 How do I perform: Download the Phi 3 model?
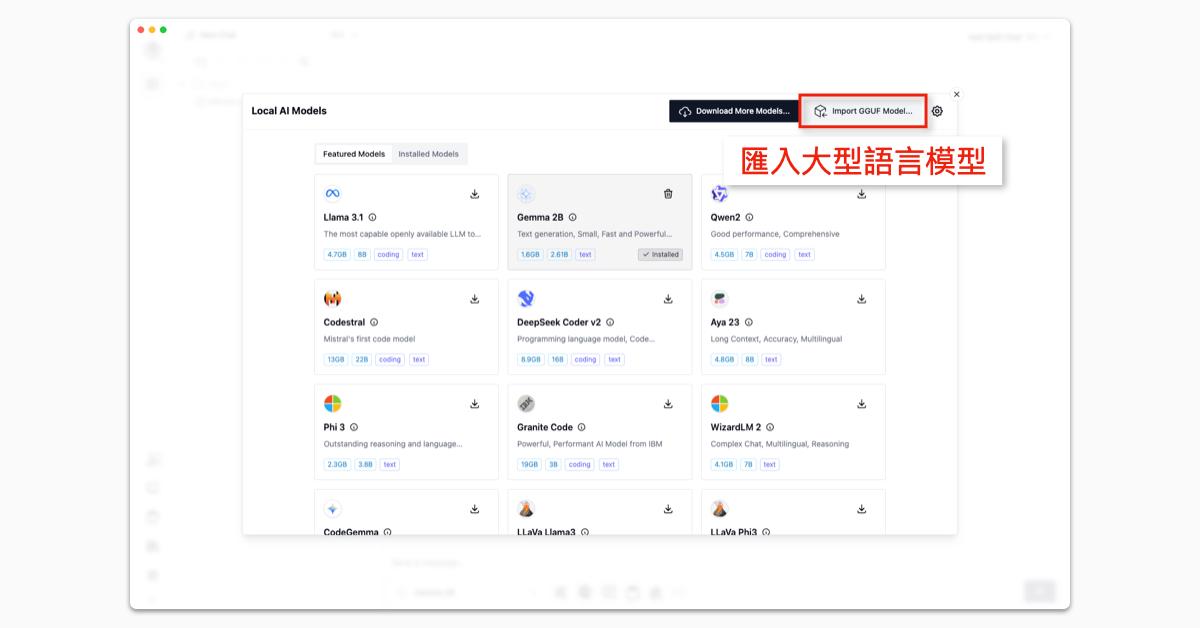pyautogui.click(x=475, y=404)
